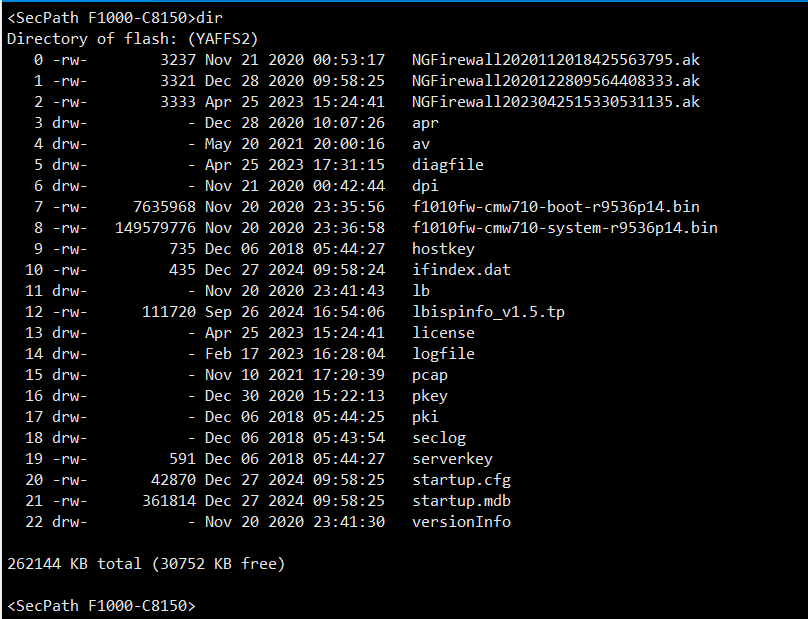Screen dimensions: 808x619
Task: Click the NGFirewall20201120184255​63795.ak filename
Action: 555,60
